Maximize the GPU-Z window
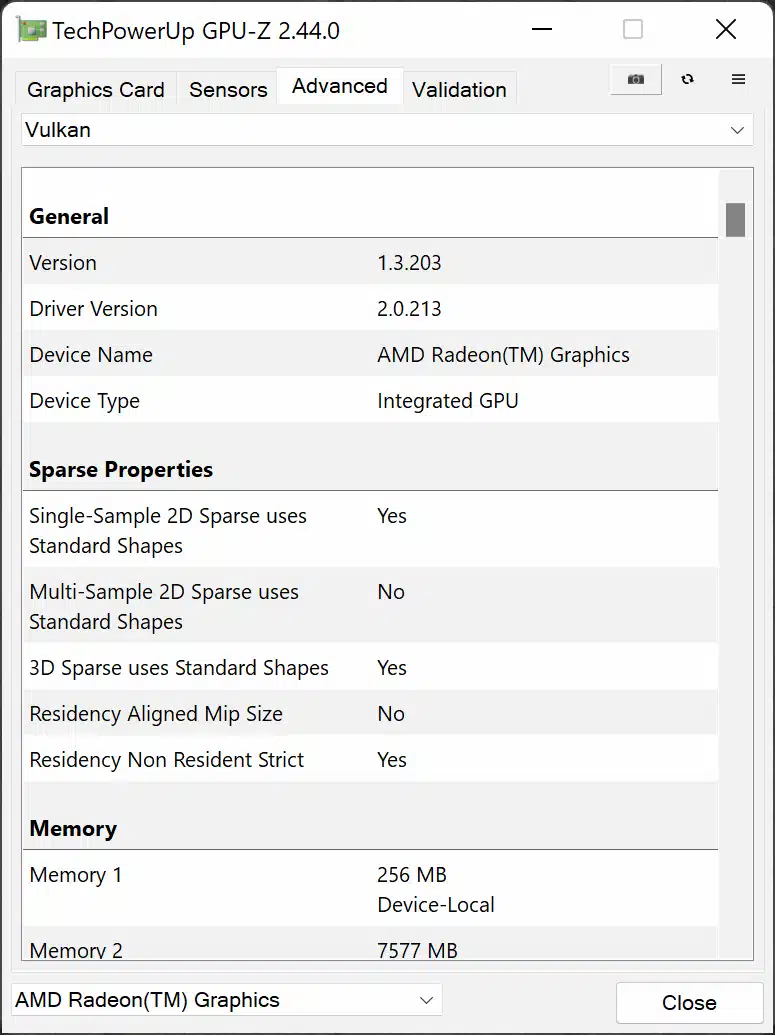Image resolution: width=775 pixels, height=1035 pixels. [633, 30]
